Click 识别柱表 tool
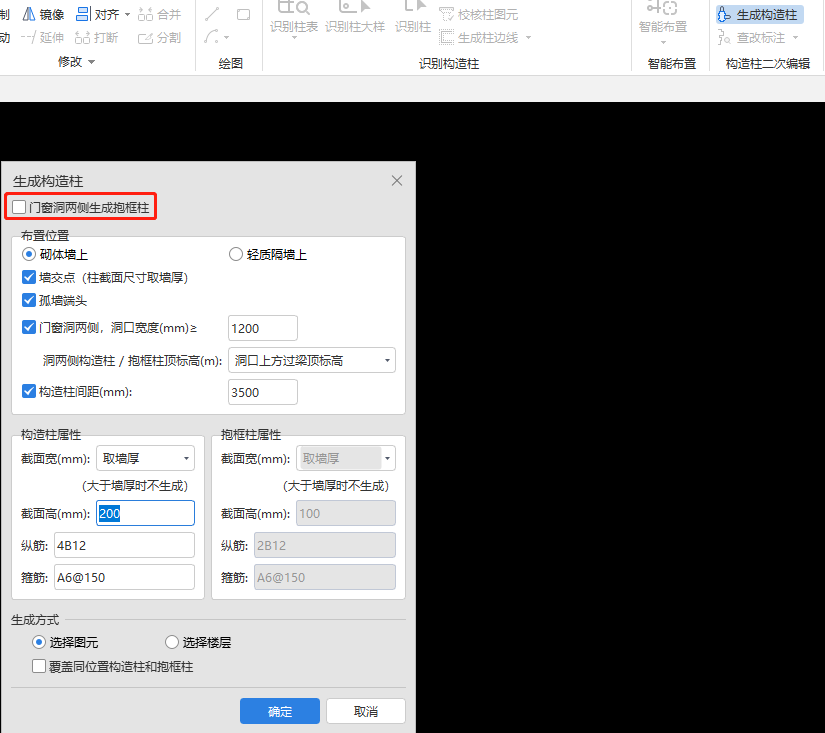The width and height of the screenshot is (825, 733). (x=294, y=18)
